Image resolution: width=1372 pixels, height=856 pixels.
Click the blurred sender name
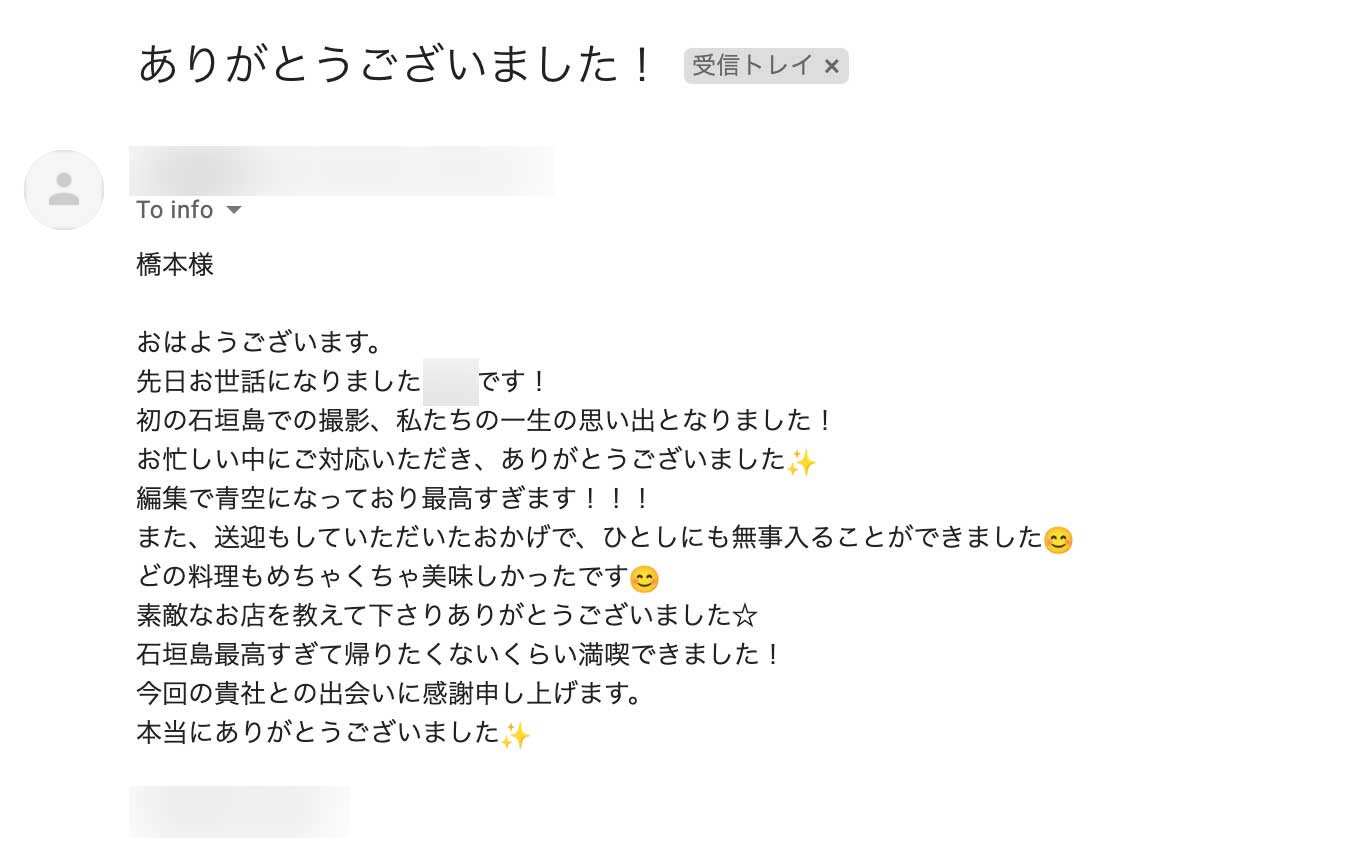coord(340,170)
